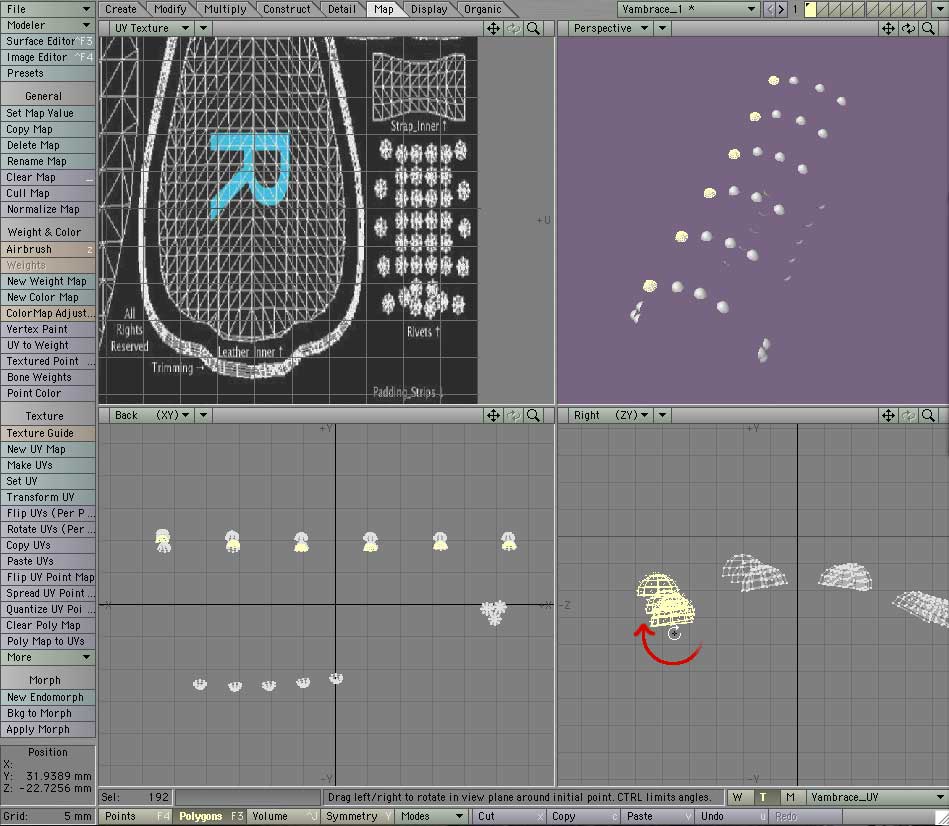Click the zoom magnifier in UV Texture viewport
949x826 pixels.
coord(533,28)
